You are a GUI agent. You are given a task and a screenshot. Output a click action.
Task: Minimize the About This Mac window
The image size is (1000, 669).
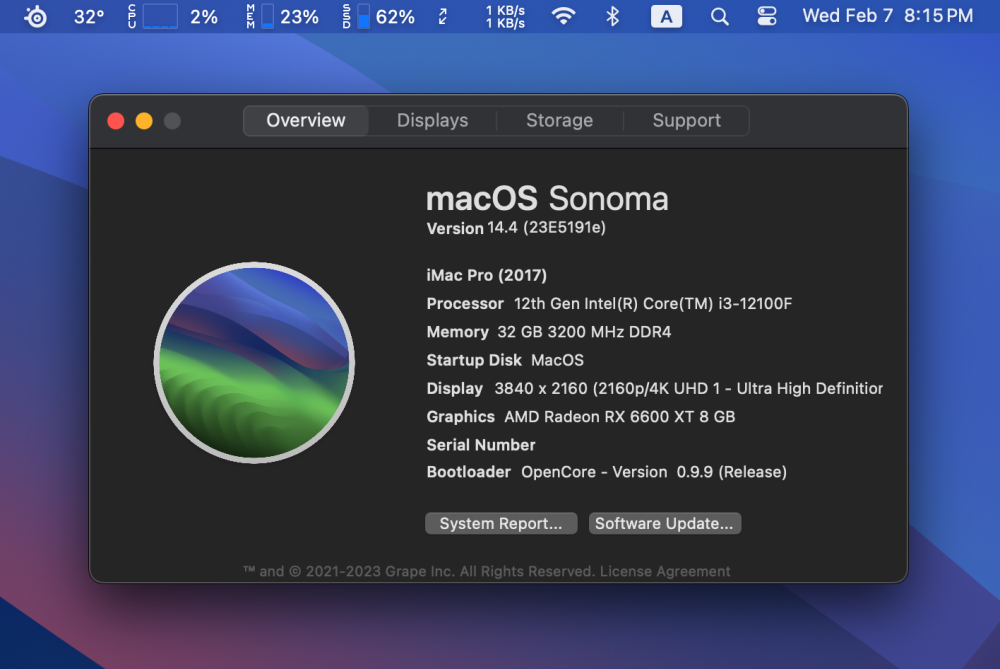pyautogui.click(x=144, y=121)
